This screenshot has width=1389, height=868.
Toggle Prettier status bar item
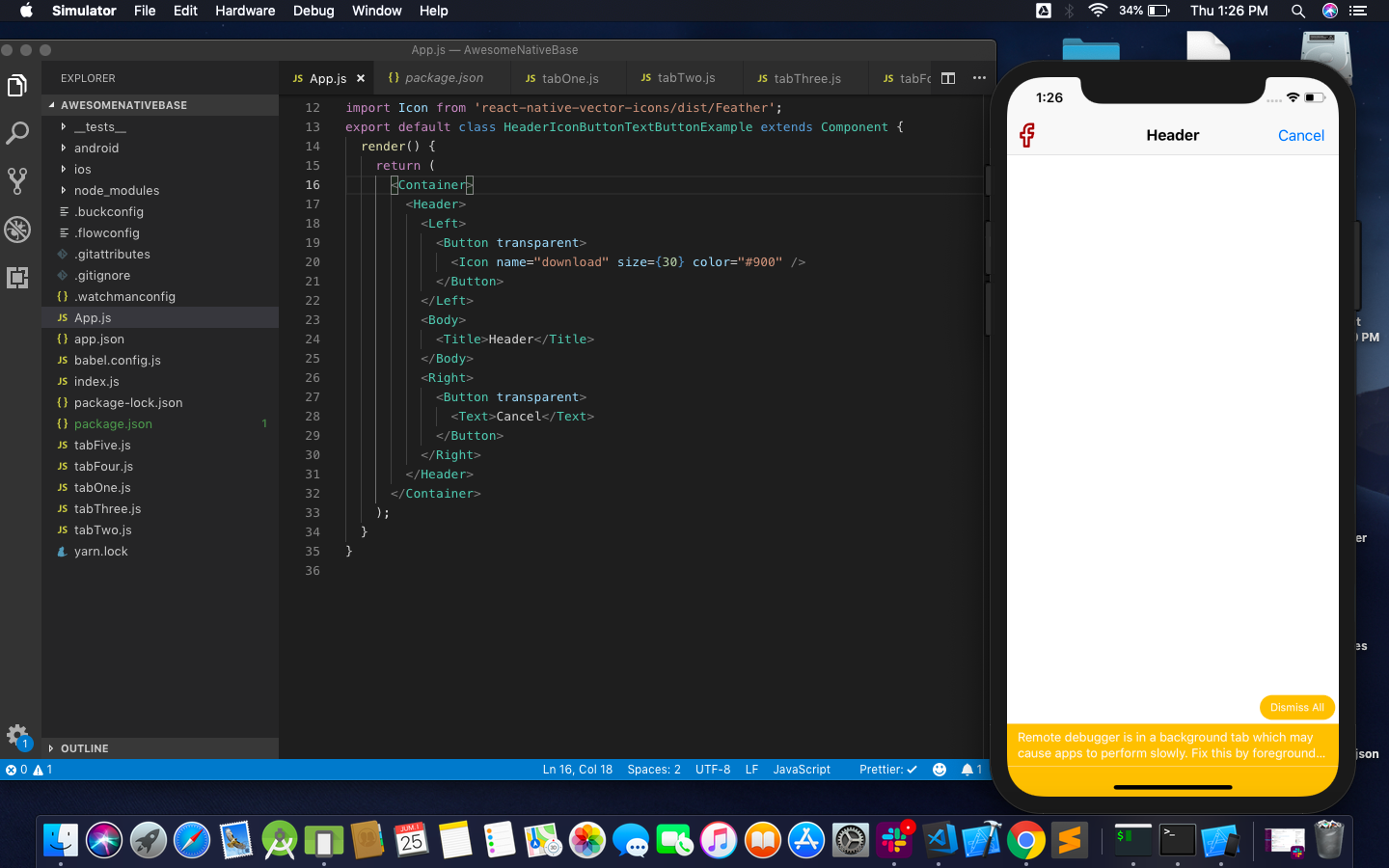click(x=888, y=770)
